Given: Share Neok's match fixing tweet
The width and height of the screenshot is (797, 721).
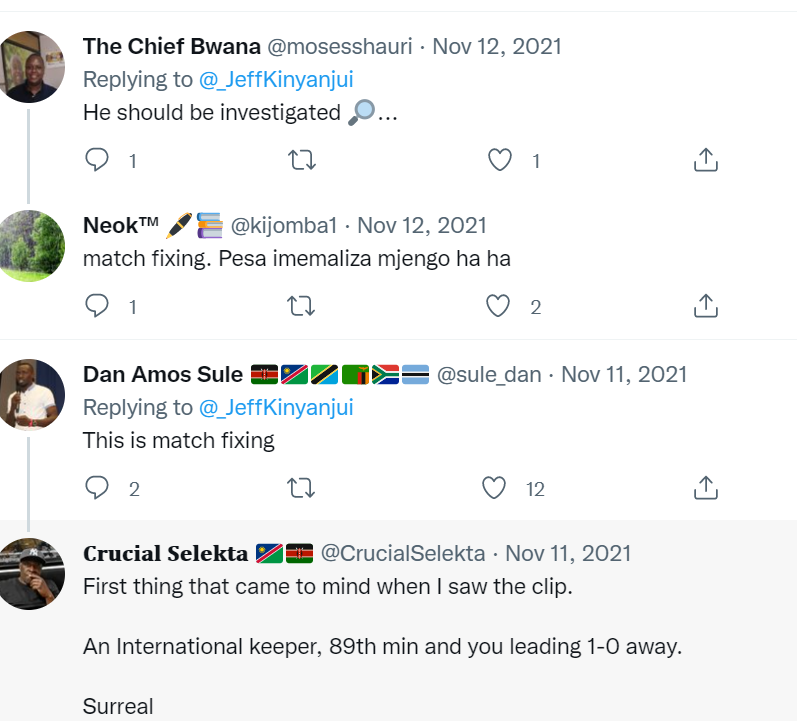Looking at the screenshot, I should pos(706,306).
